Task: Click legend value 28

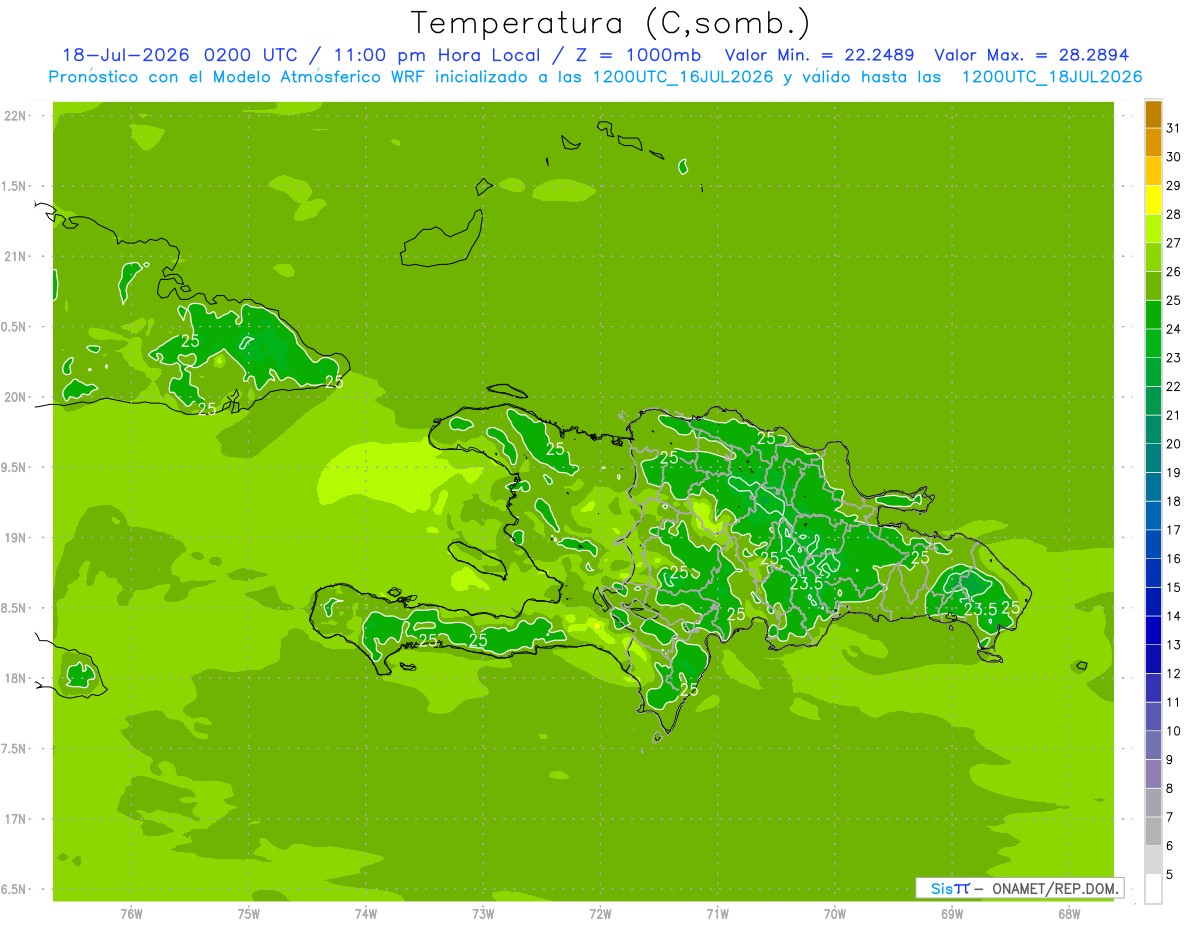Action: tap(1173, 214)
